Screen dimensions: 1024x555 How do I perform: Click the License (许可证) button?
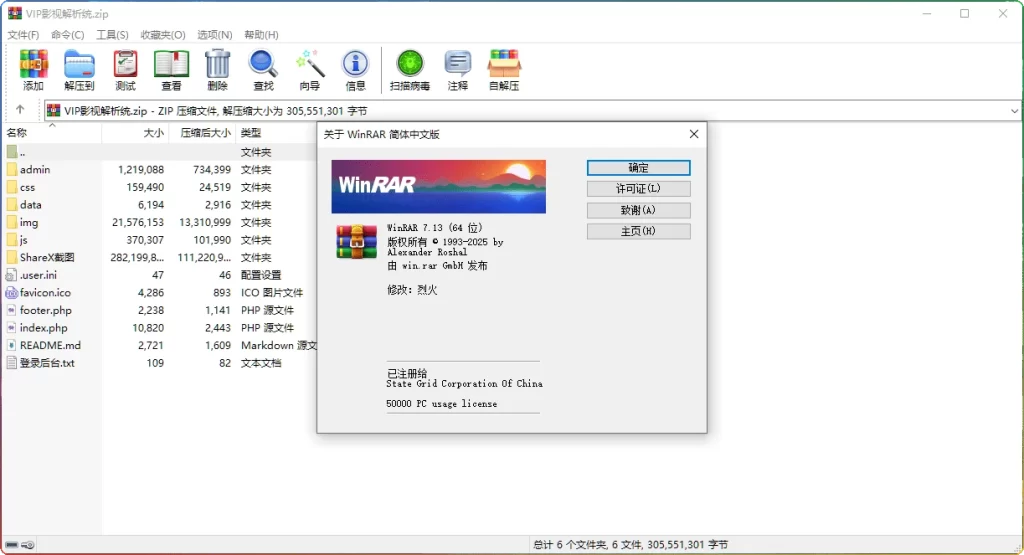point(638,189)
